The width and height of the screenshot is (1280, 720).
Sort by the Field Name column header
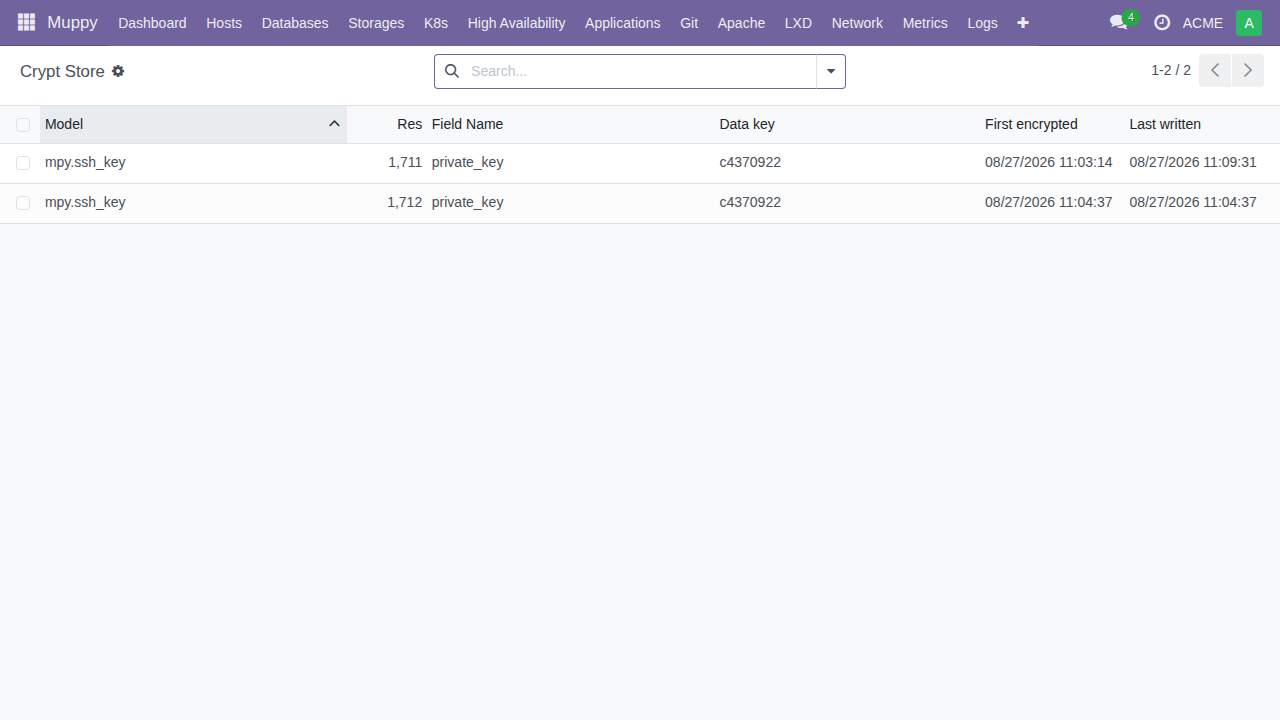point(467,124)
